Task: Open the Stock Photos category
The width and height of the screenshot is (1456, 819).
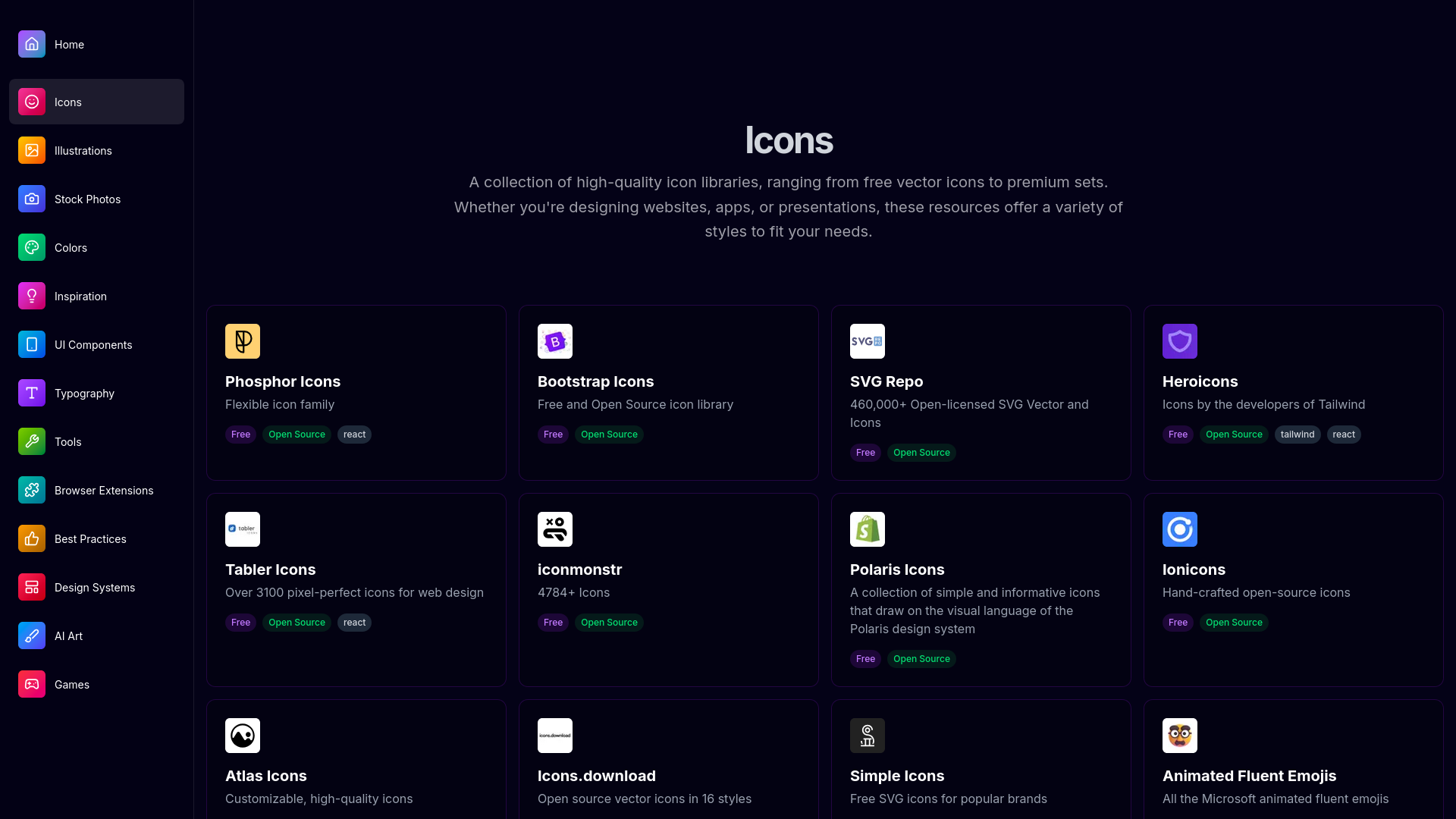Action: [x=96, y=199]
